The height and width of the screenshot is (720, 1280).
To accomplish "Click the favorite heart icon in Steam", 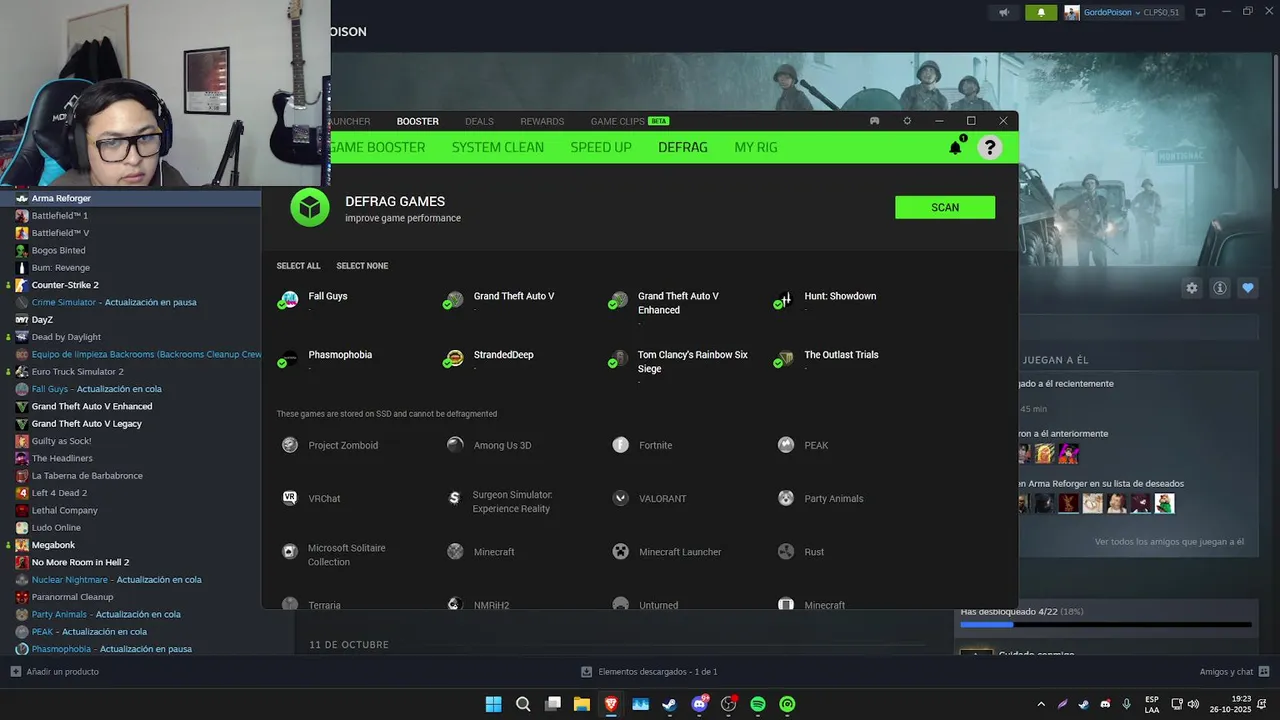I will pos(1248,288).
